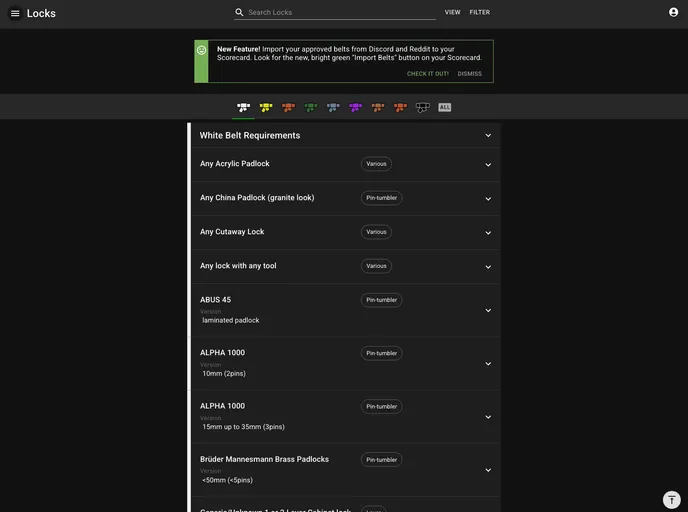Viewport: 688px width, 512px height.
Task: Dismiss the New Feature banner
Action: point(469,74)
